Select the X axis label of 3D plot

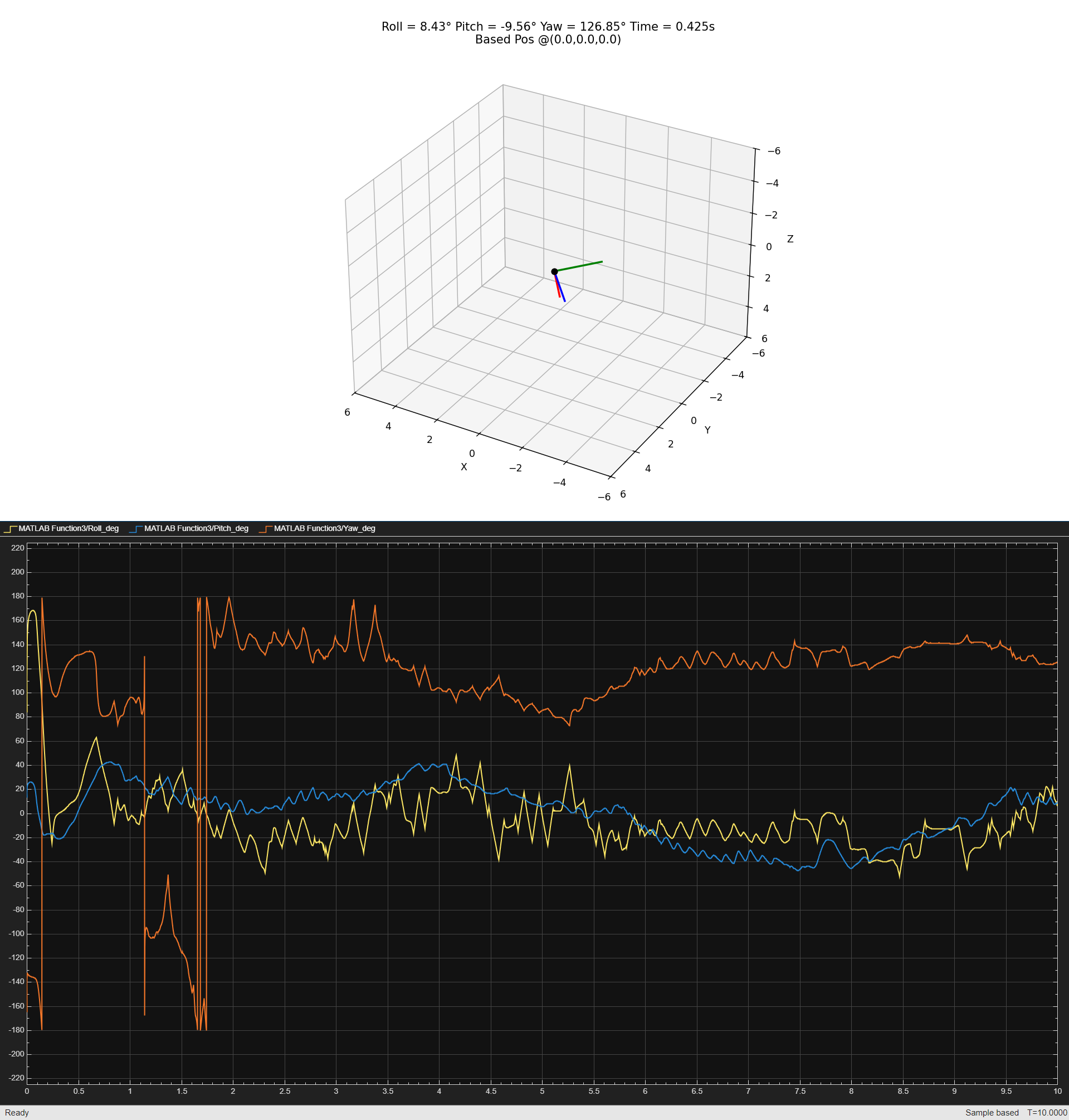click(463, 467)
